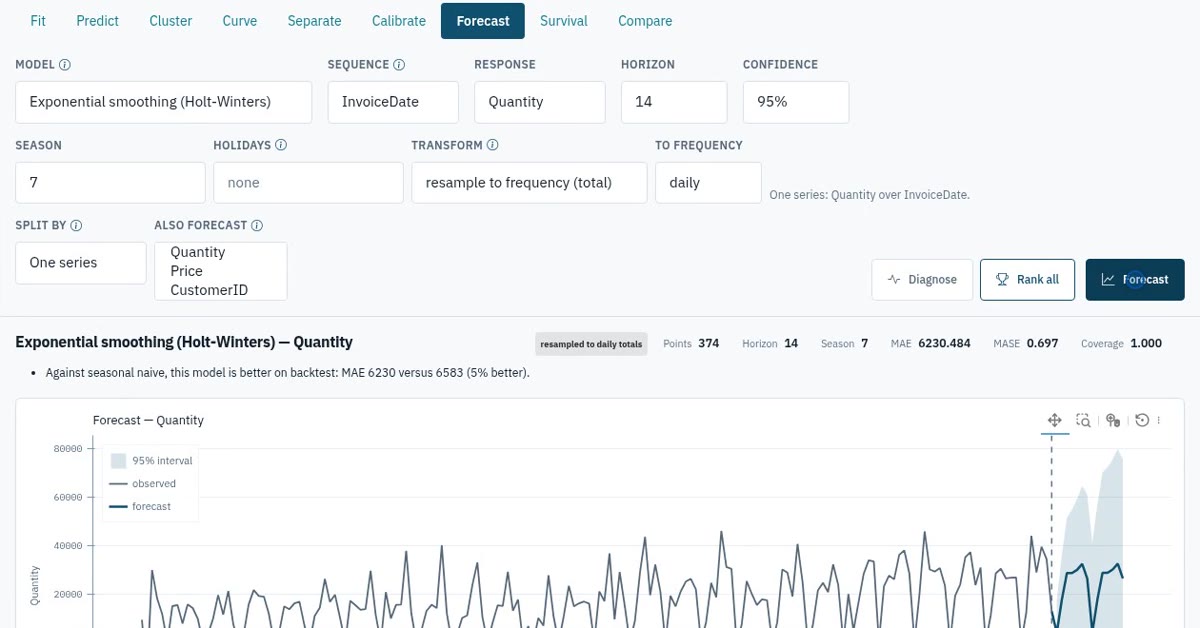Select the Pan tool in chart toolbar
This screenshot has height=628, width=1200.
point(1054,420)
